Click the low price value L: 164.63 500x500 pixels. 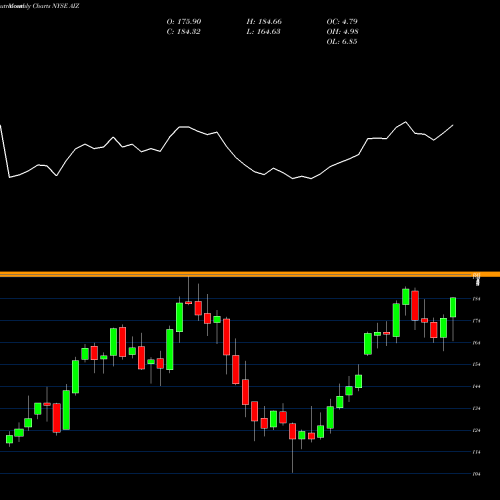pos(263,32)
